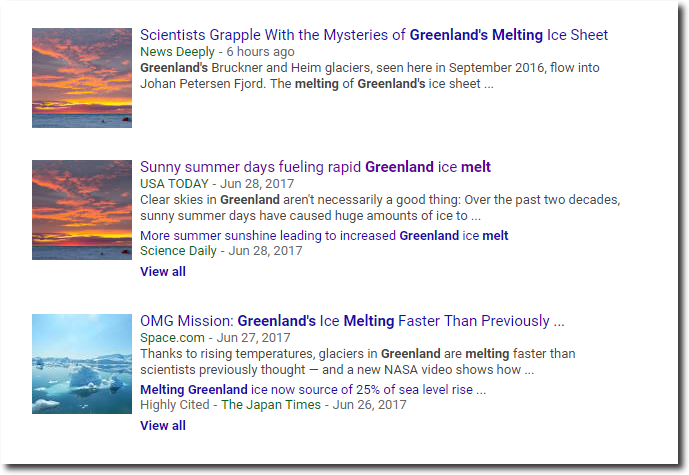Click the News Deeply source name
The width and height of the screenshot is (689, 475).
tap(177, 52)
